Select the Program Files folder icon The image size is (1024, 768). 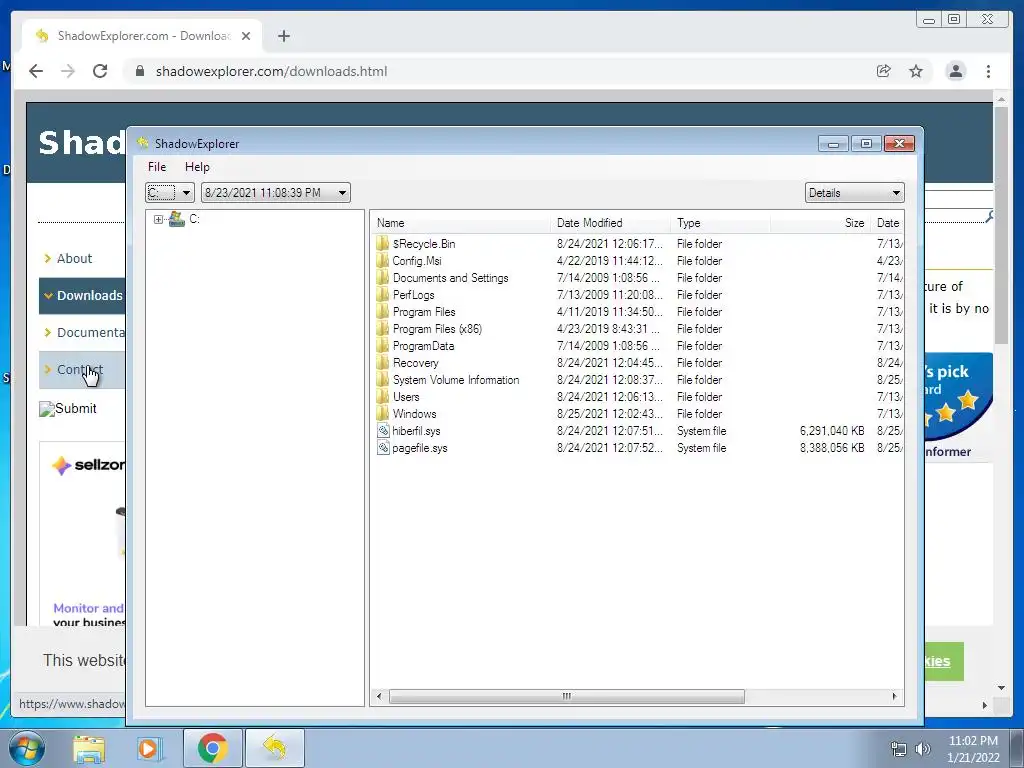pyautogui.click(x=383, y=312)
